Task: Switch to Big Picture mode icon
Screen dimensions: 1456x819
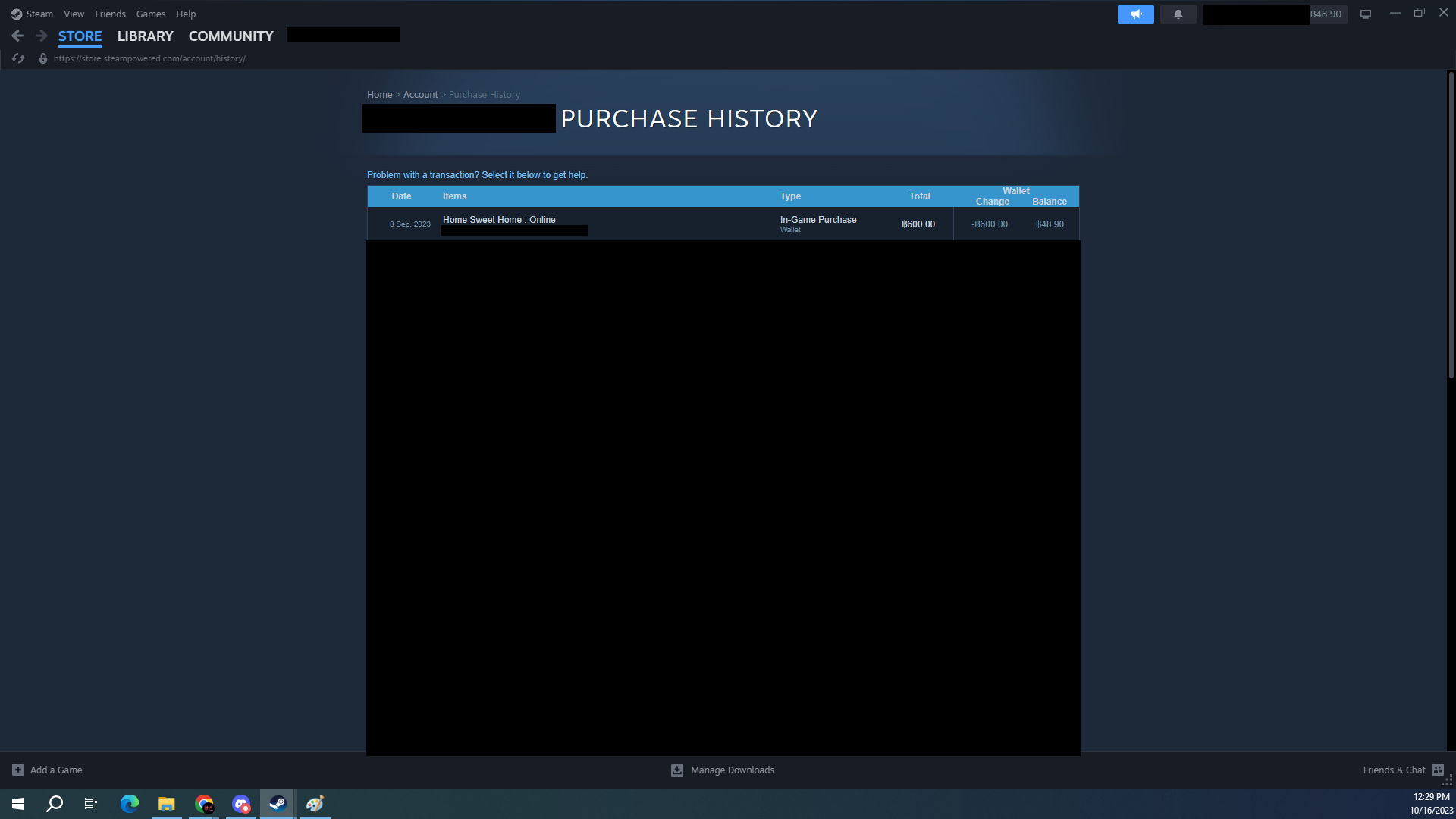Action: [1365, 14]
